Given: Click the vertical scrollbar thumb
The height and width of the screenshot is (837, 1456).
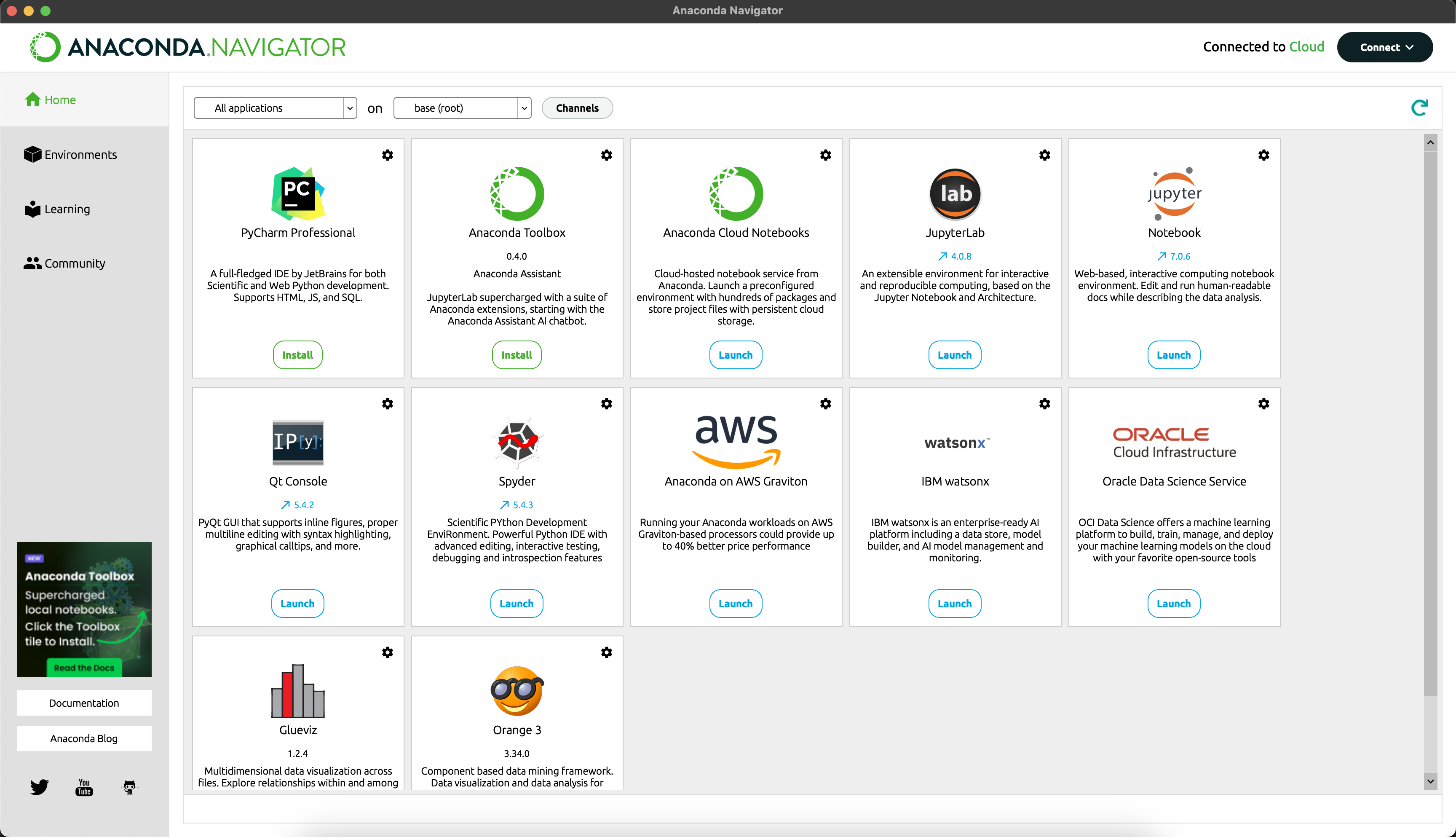Looking at the screenshot, I should 1431,423.
